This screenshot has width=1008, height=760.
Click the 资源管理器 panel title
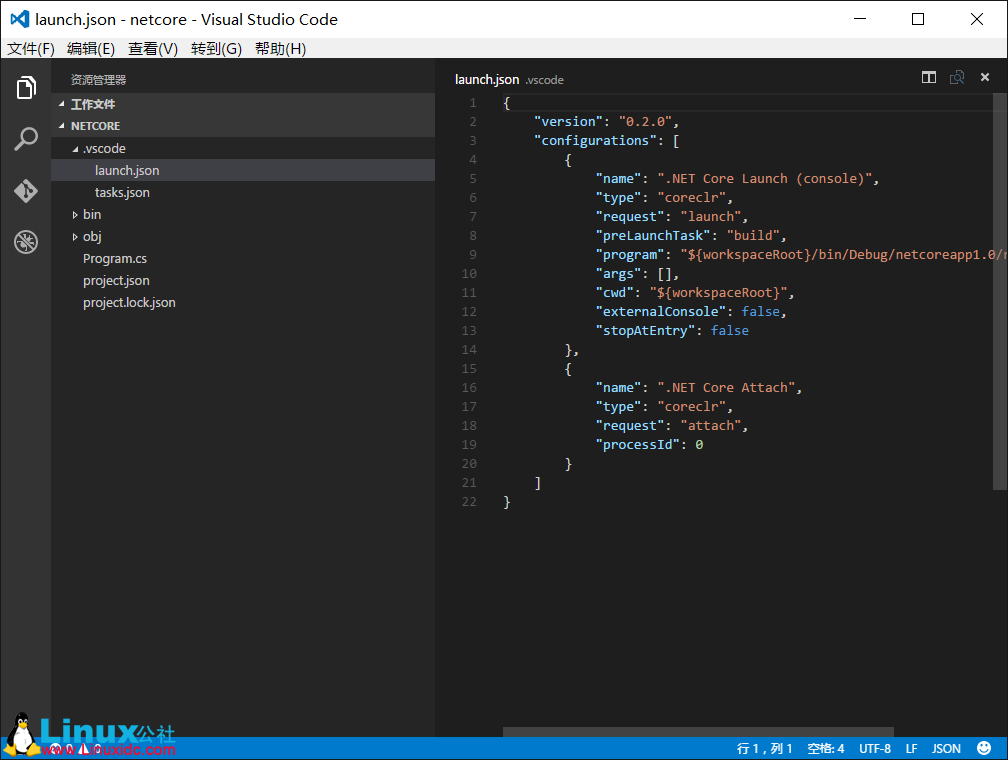click(x=98, y=80)
